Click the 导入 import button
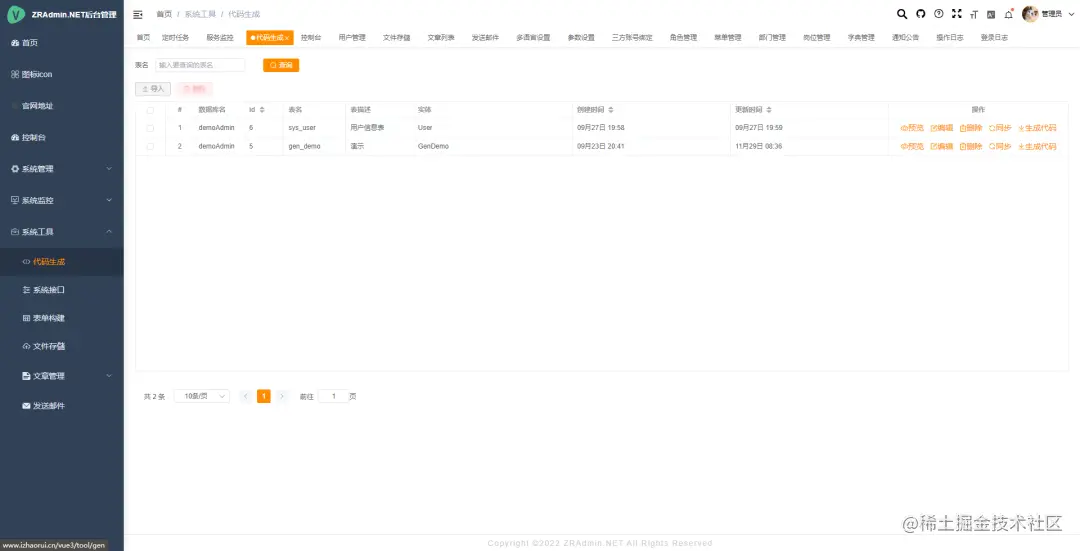 tap(153, 89)
